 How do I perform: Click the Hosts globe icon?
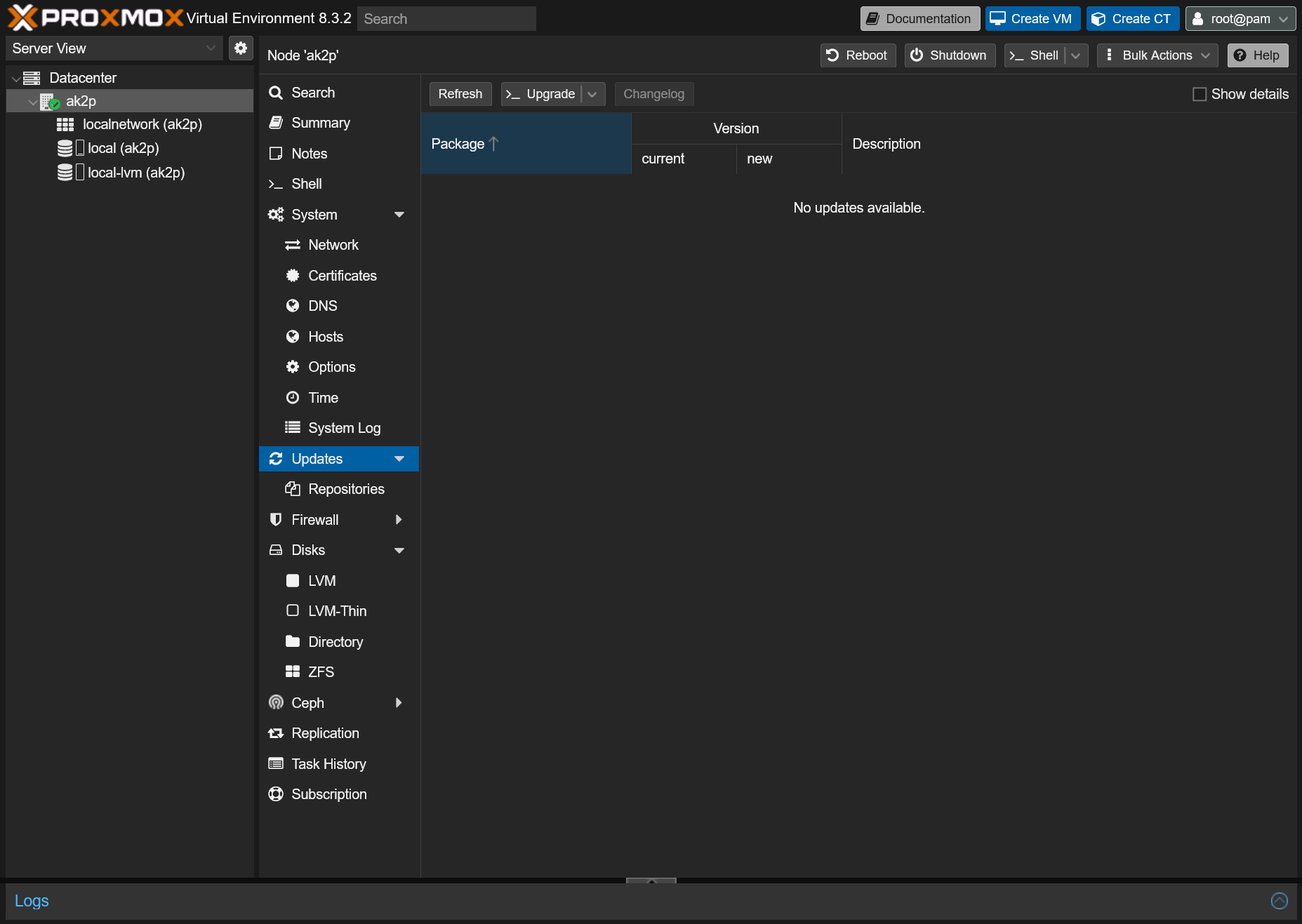293,337
